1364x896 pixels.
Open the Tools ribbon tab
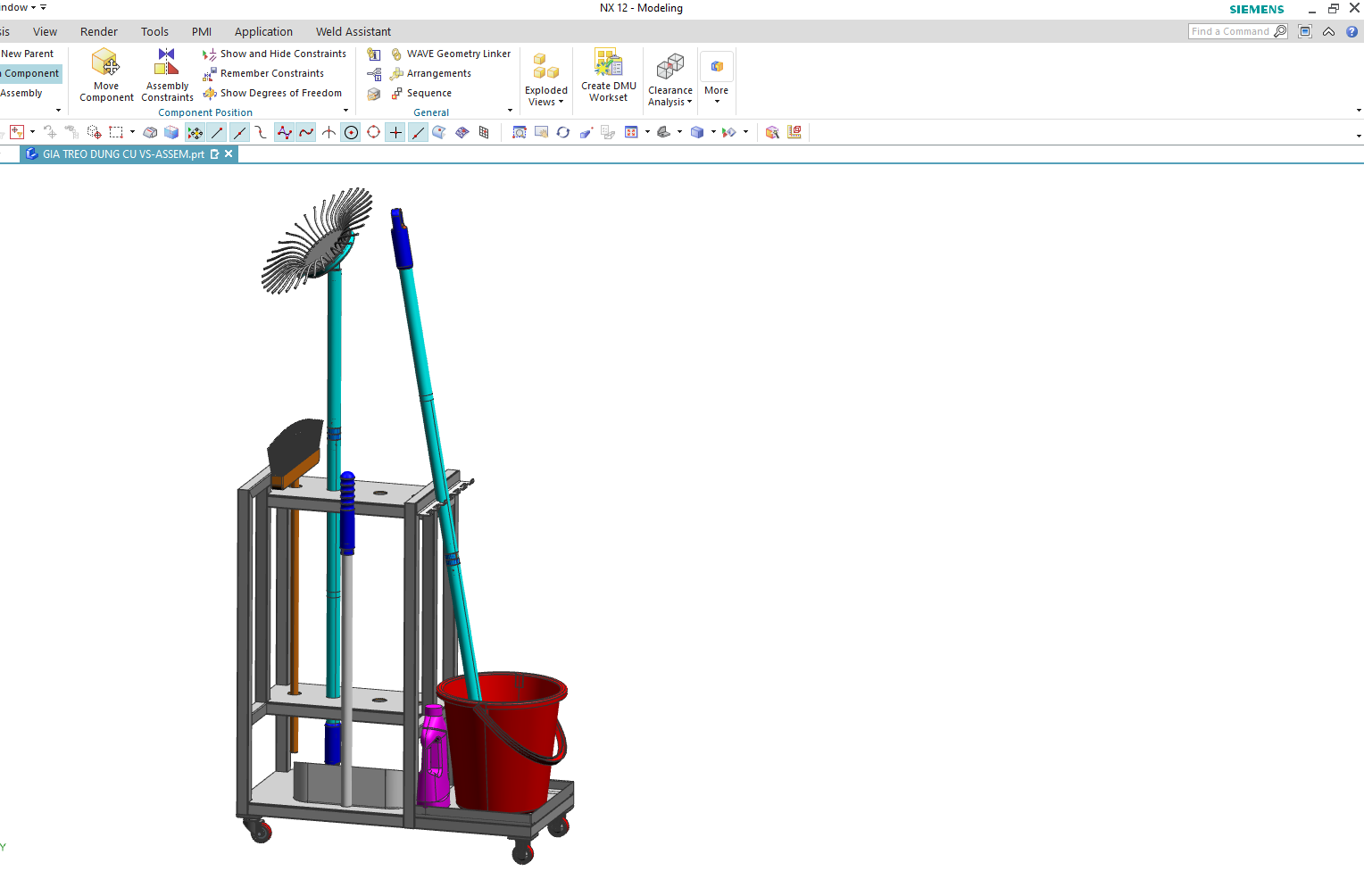(x=154, y=31)
